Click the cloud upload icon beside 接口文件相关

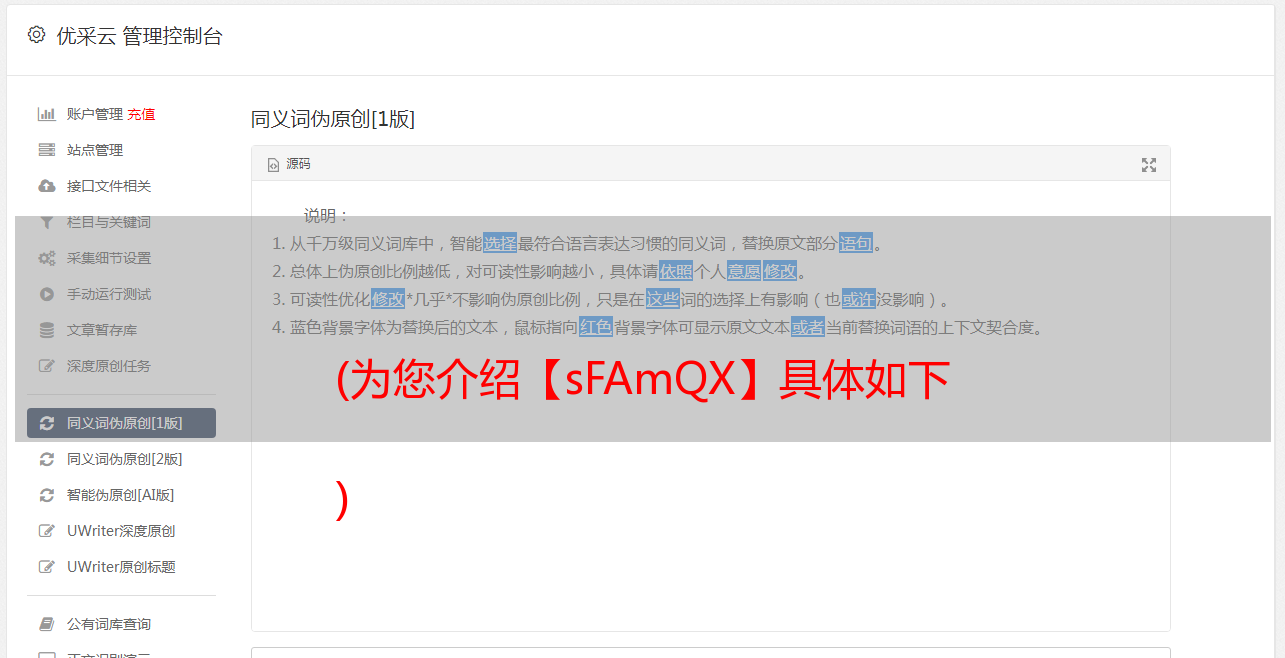click(x=46, y=186)
